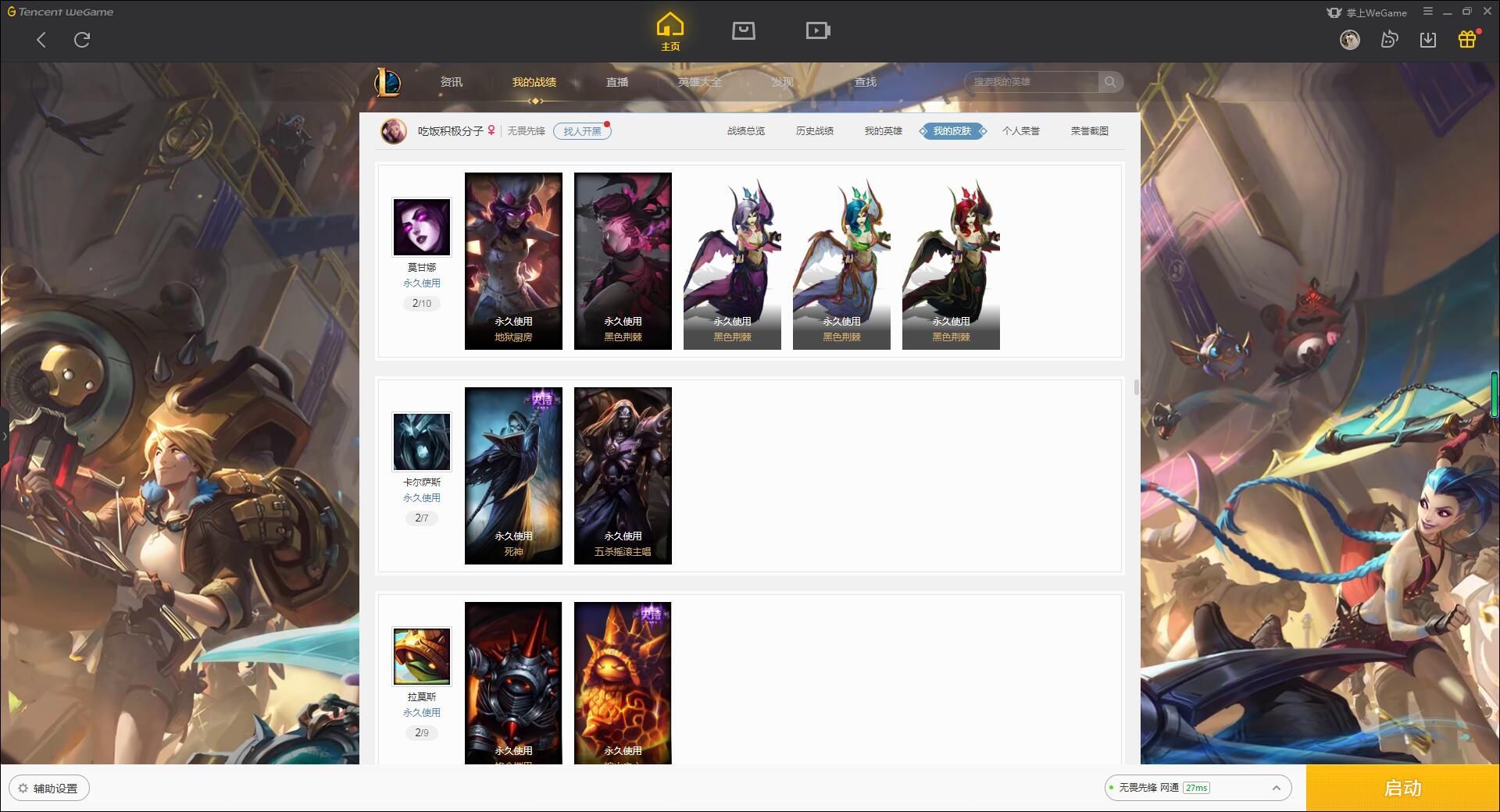Switch to the 查找 tab
The image size is (1500, 812).
pyautogui.click(x=866, y=82)
